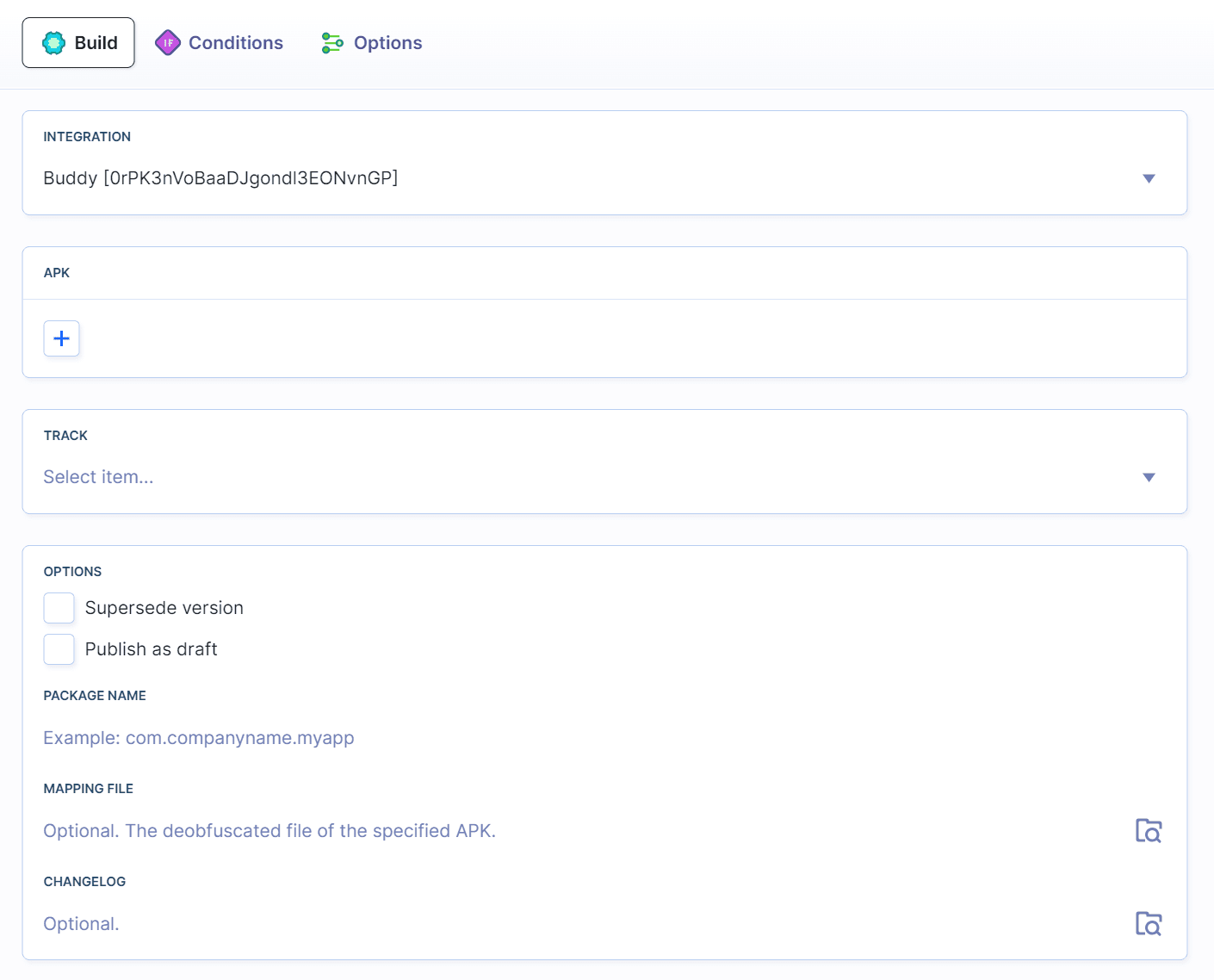1214x980 pixels.
Task: Click the Buddy integration entry
Action: 220,178
